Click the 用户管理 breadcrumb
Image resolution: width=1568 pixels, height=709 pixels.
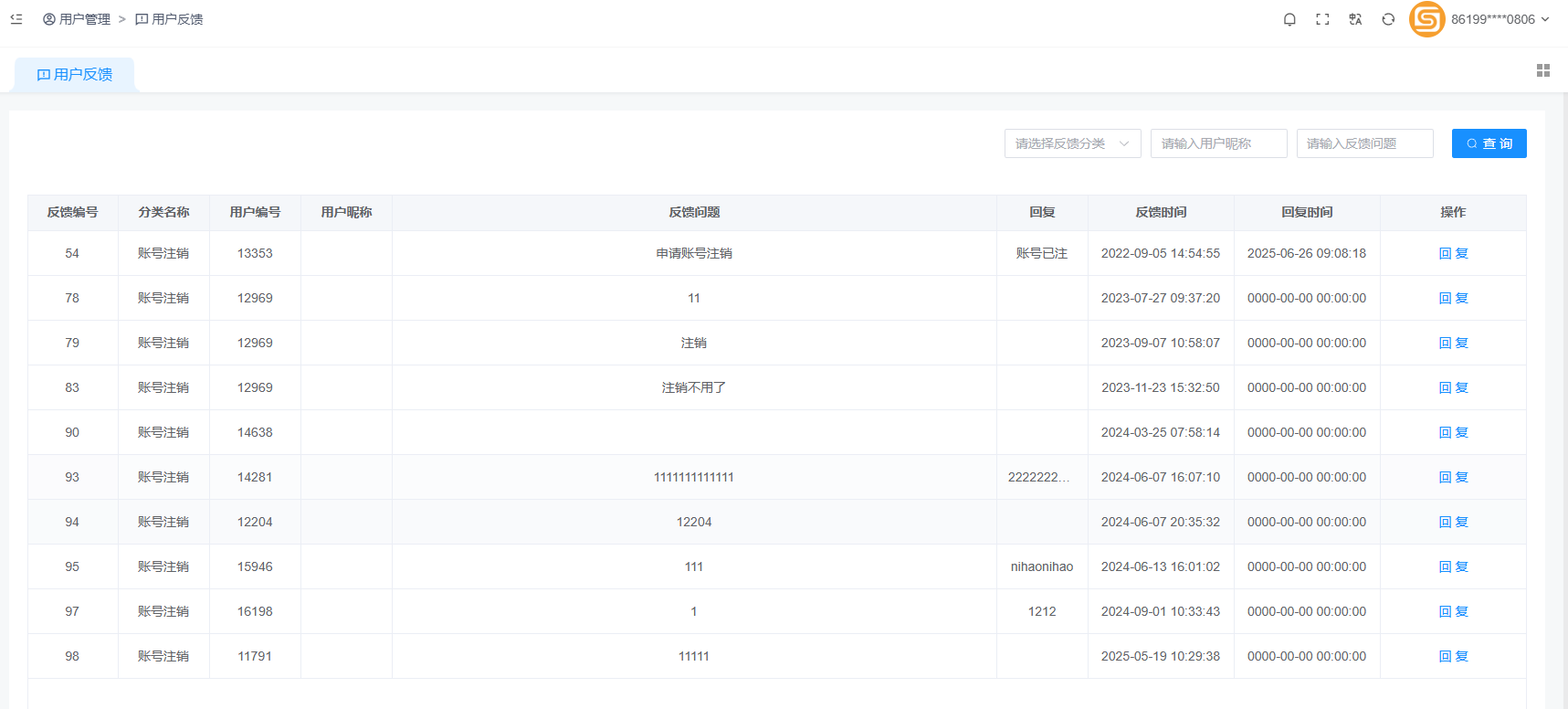pyautogui.click(x=77, y=19)
